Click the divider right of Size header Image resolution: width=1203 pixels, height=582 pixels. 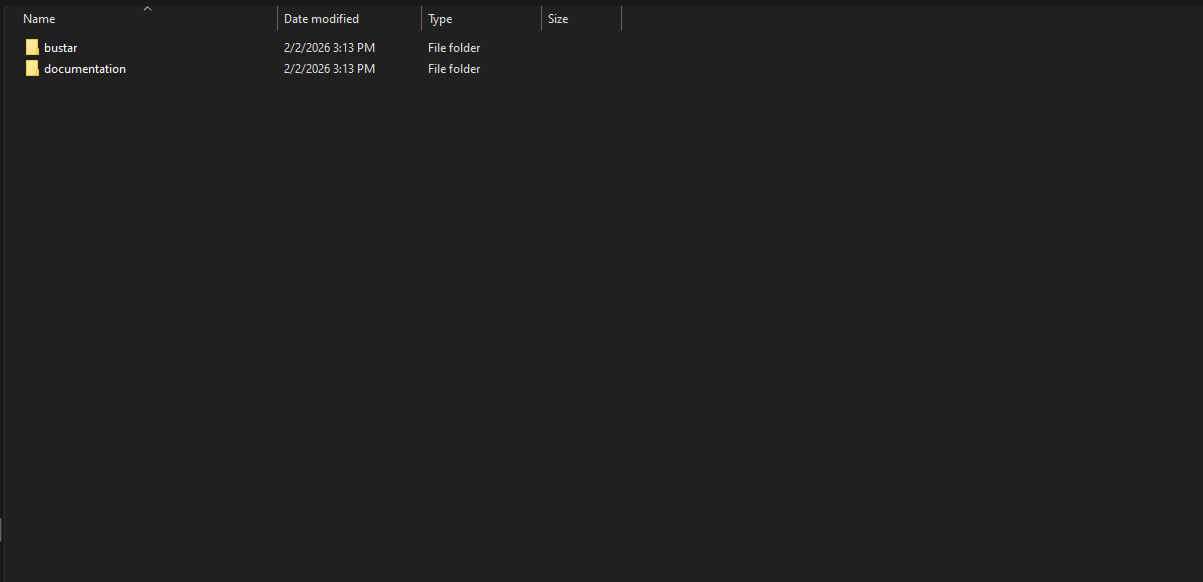coord(621,19)
